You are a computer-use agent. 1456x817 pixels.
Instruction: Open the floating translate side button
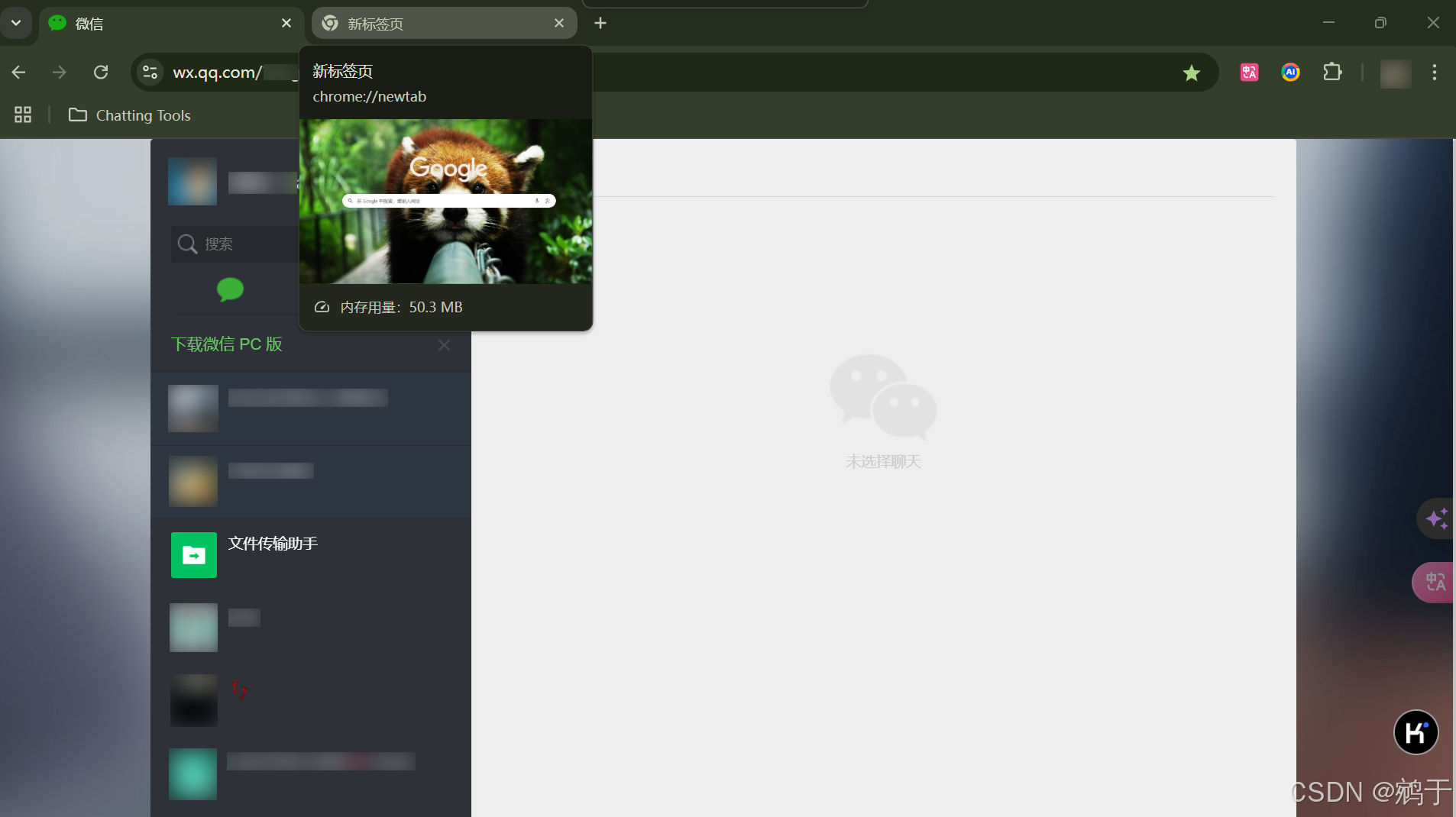tap(1434, 583)
